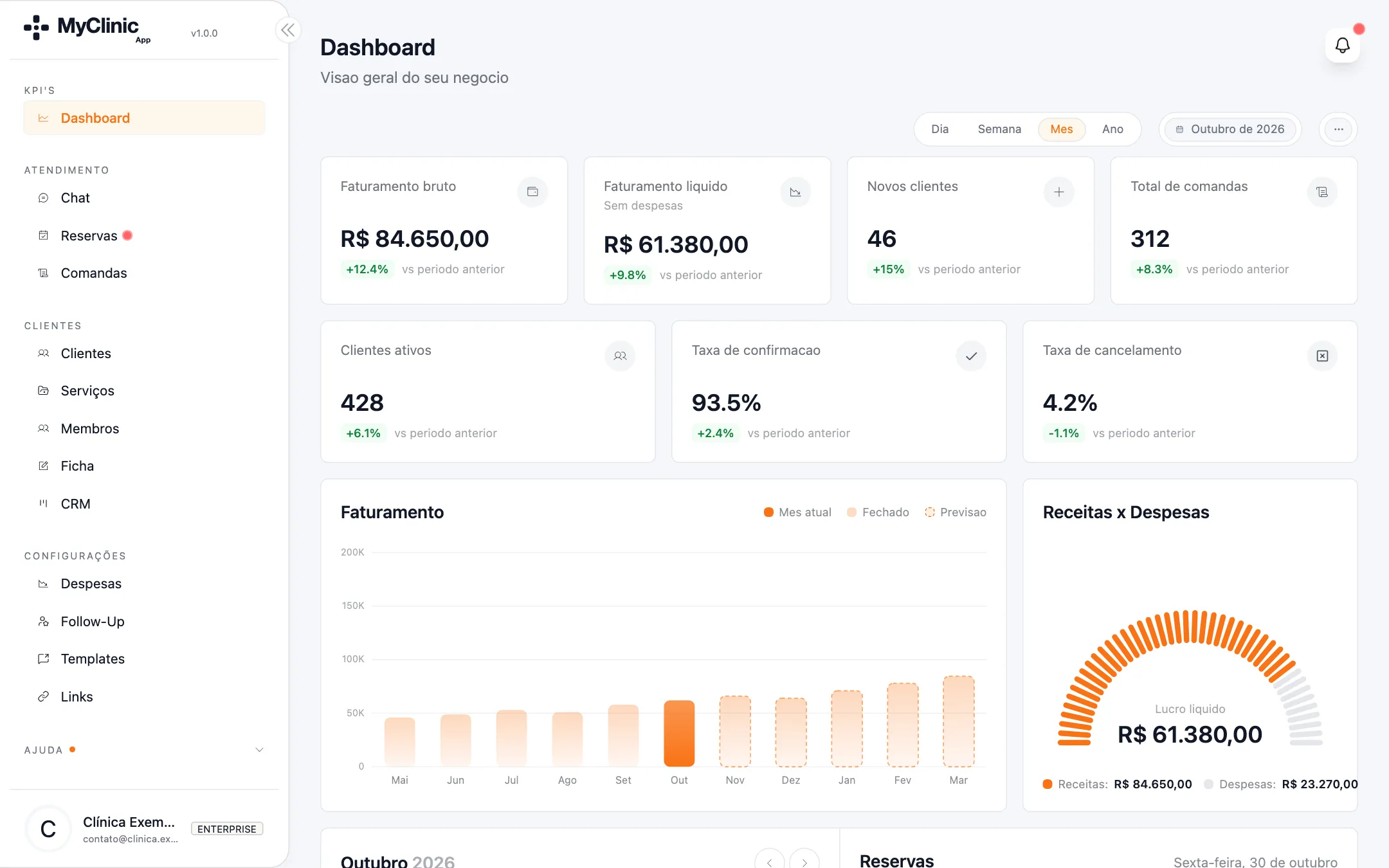Screen dimensions: 1389x868
Task: Open Dashboard in the sidebar
Action: [144, 118]
